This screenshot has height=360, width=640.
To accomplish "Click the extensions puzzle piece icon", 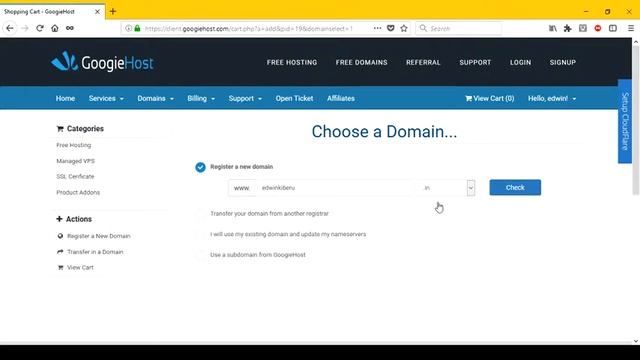I will (568, 28).
